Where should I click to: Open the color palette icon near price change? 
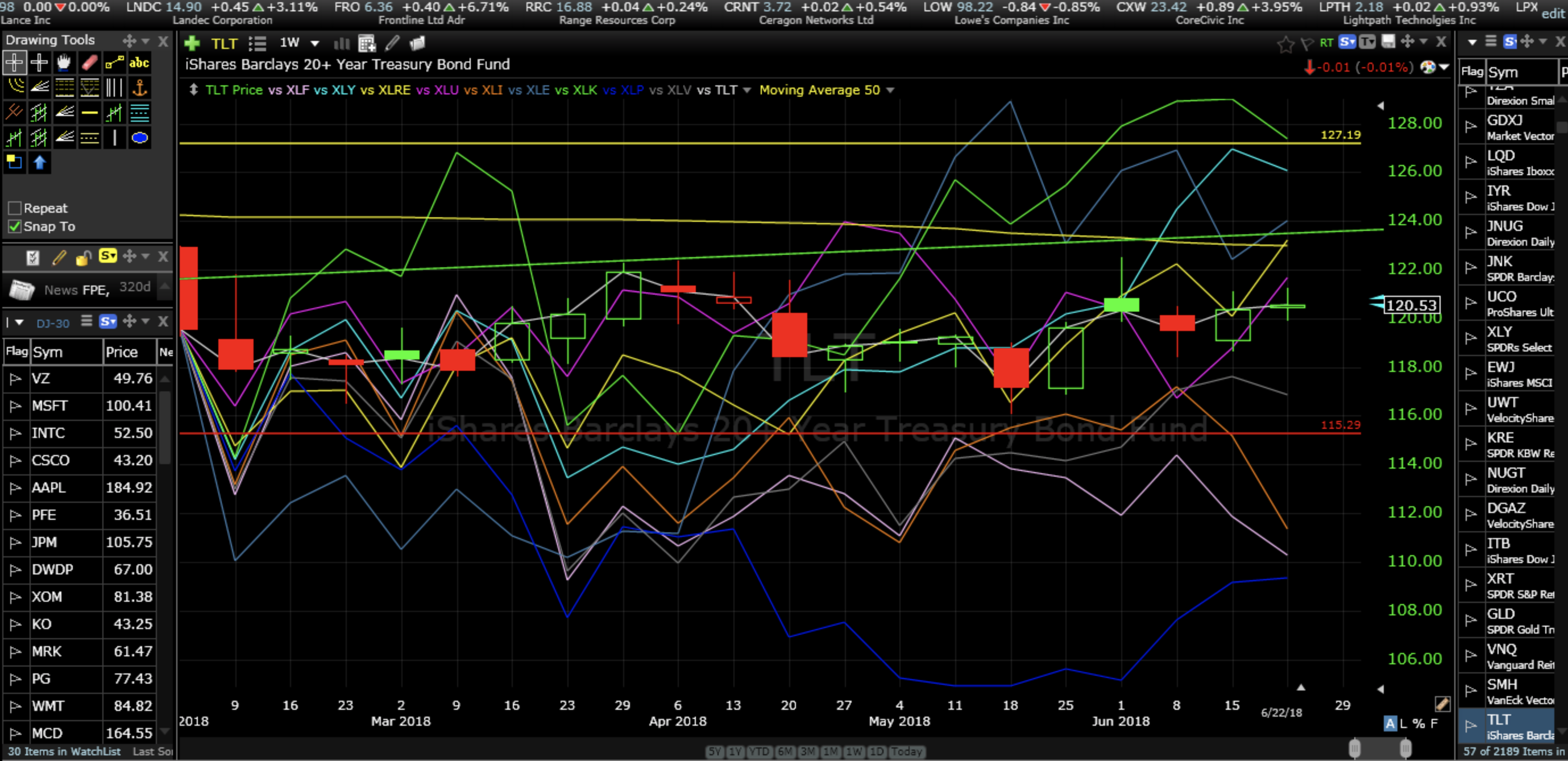[x=1428, y=67]
